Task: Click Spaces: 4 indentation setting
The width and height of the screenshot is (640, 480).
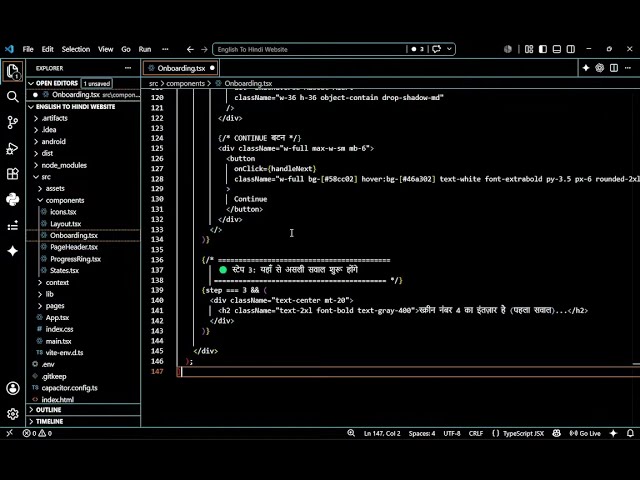Action: 422,433
